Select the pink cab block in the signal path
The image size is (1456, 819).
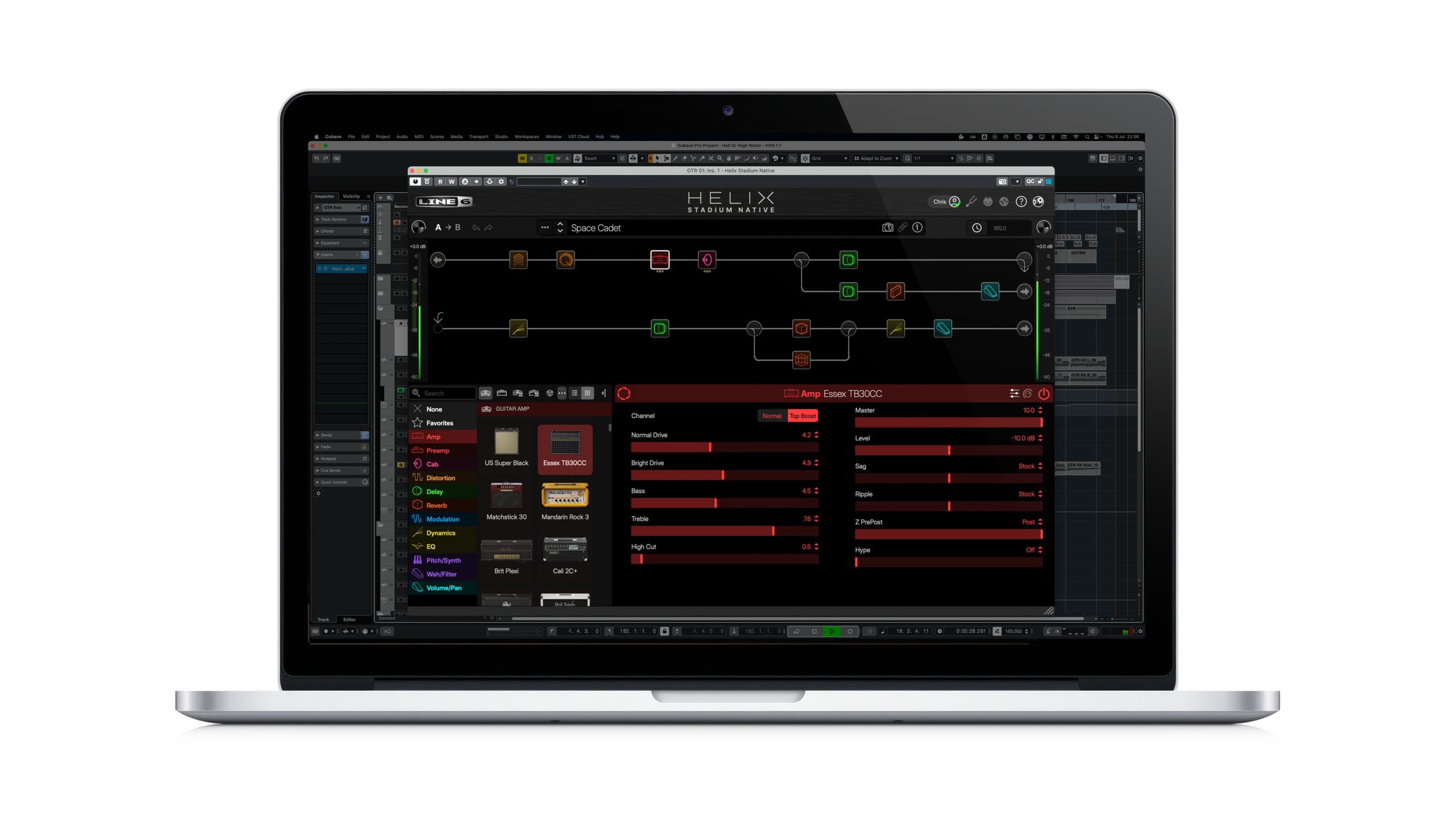(707, 260)
